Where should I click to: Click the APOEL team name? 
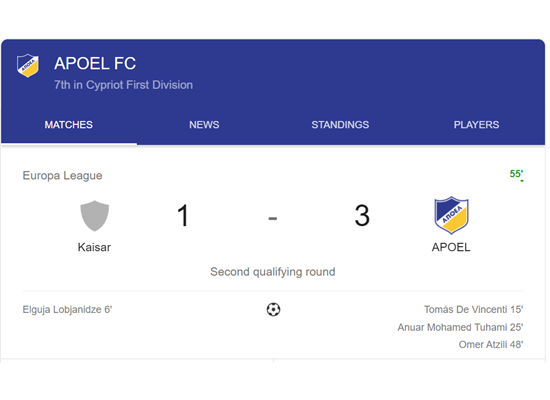[x=451, y=247]
